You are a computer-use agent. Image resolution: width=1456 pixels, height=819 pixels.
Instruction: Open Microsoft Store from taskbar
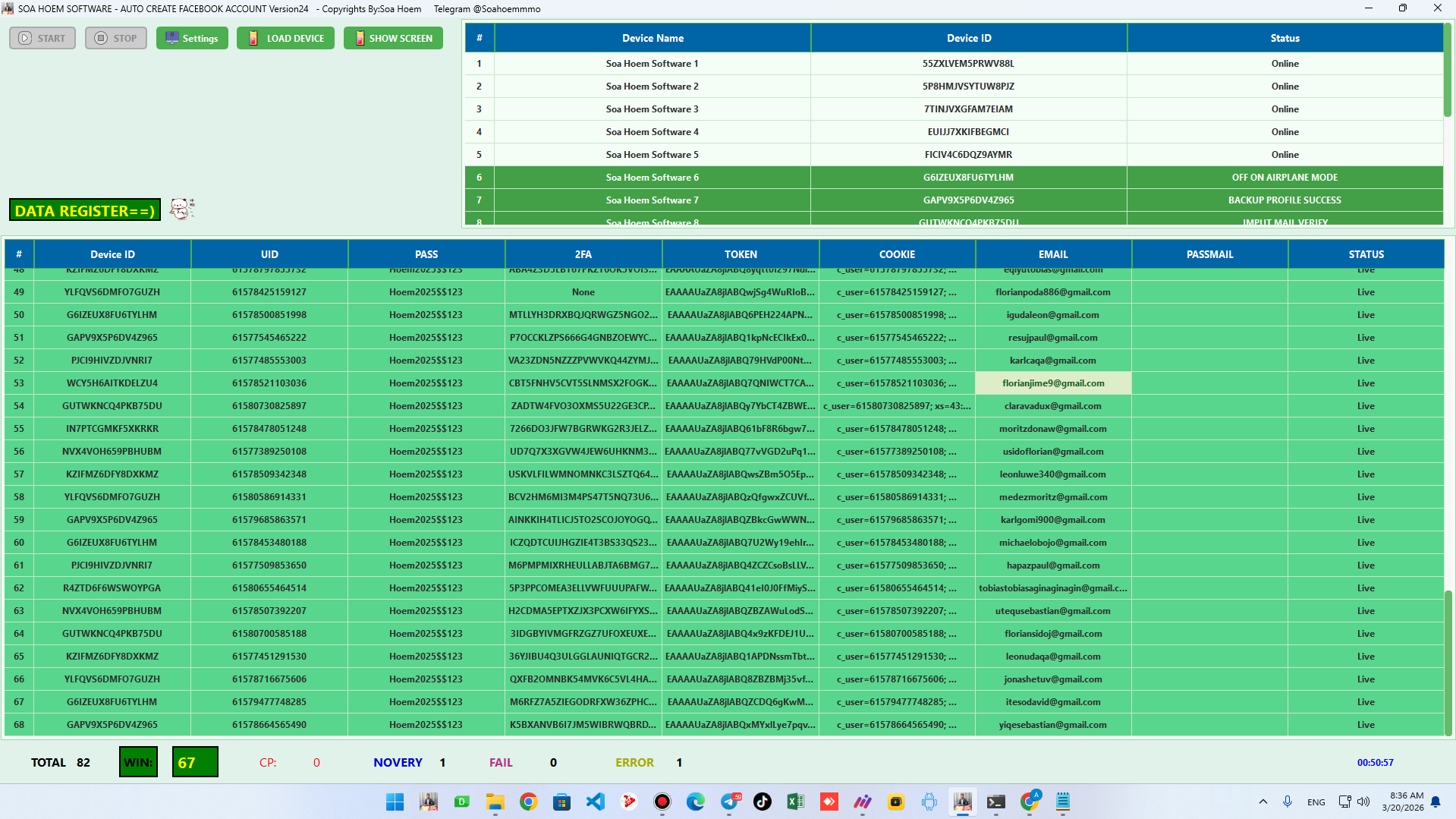pos(562,802)
